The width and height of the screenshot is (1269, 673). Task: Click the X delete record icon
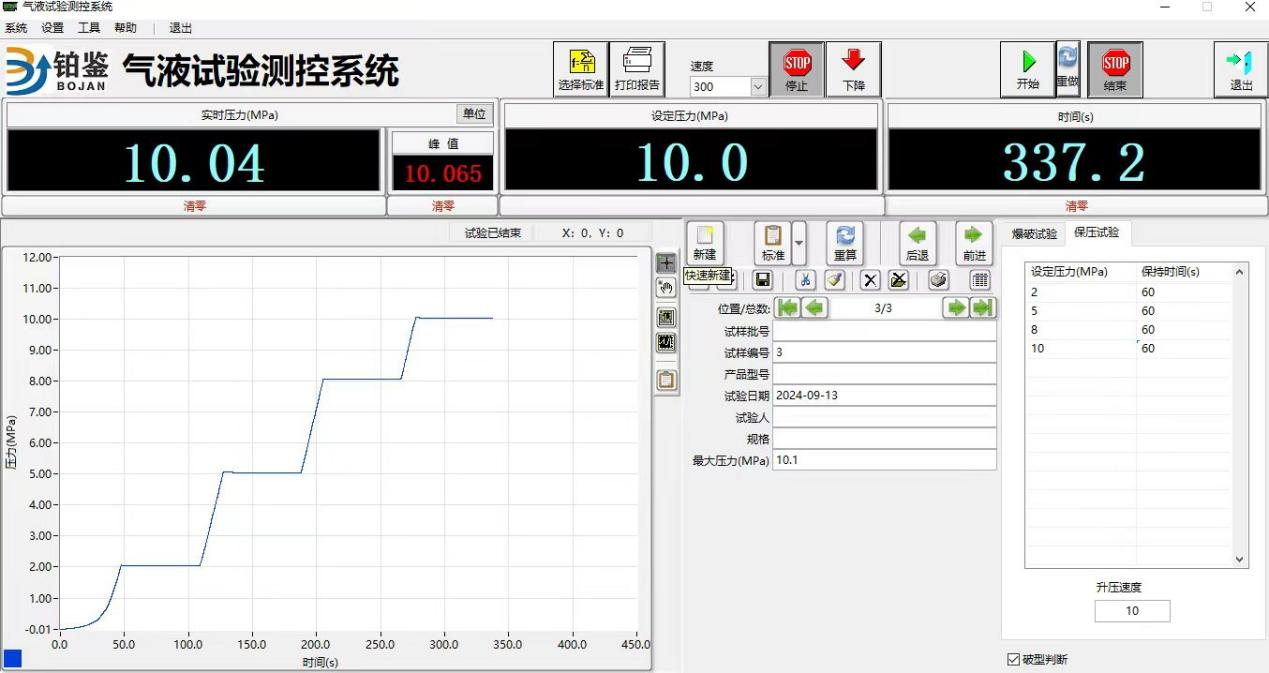point(870,280)
